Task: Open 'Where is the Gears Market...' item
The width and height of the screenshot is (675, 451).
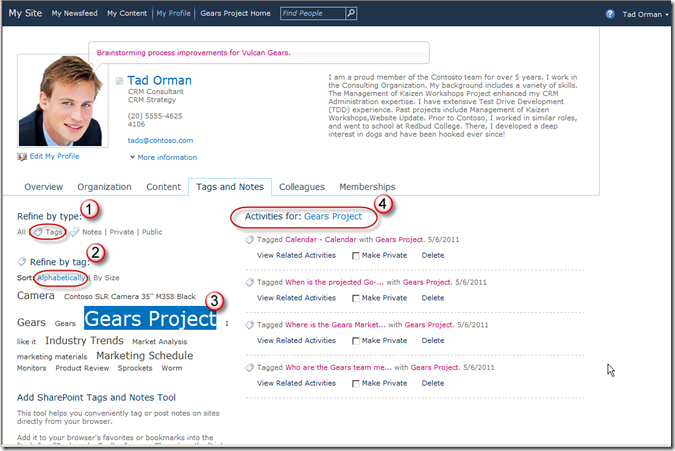Action: (x=335, y=325)
